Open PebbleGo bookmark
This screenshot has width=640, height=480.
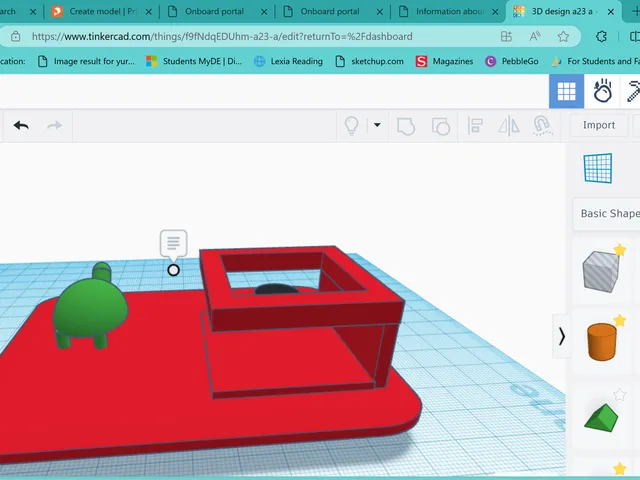tap(512, 61)
